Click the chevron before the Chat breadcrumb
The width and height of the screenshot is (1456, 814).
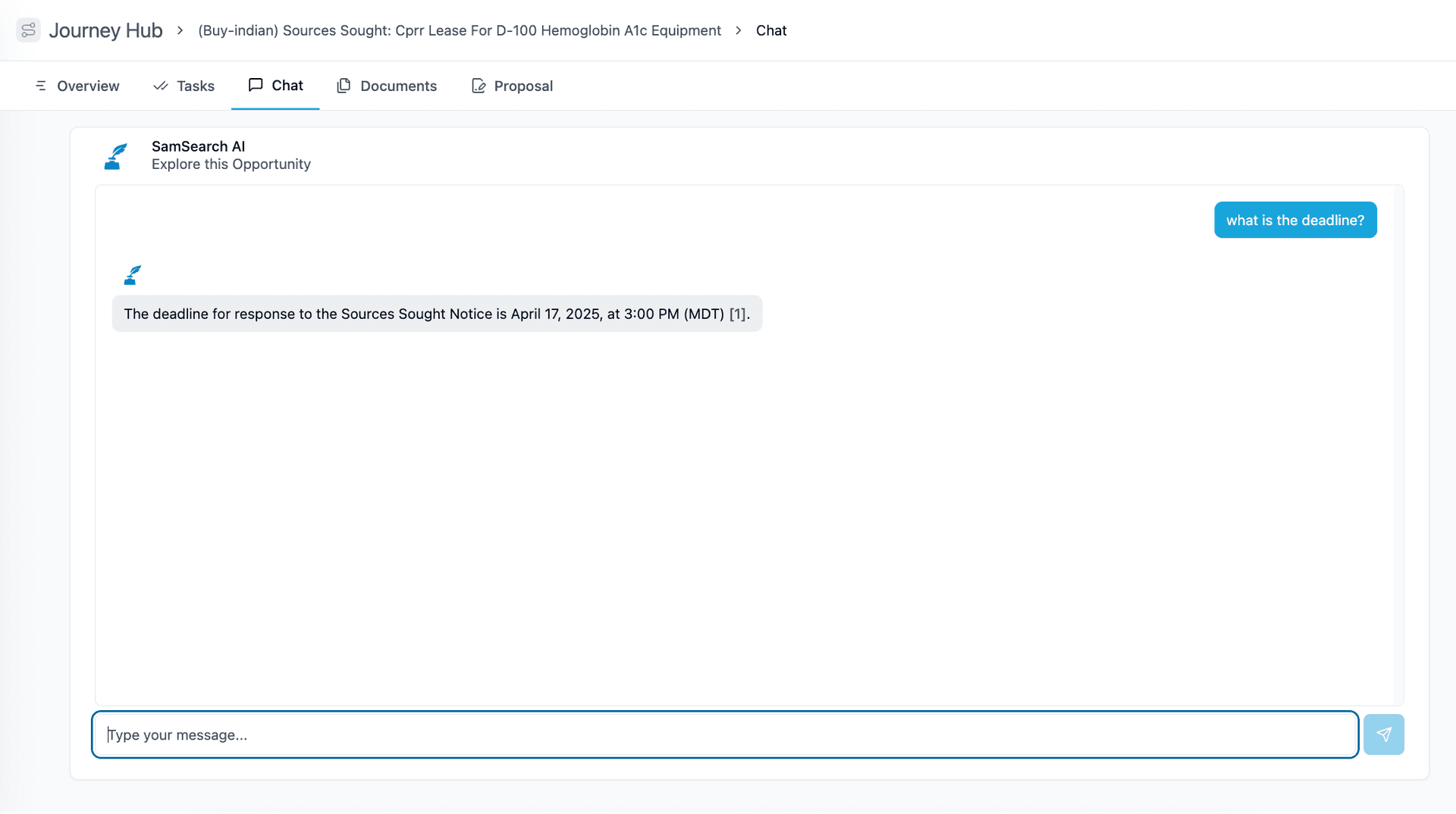tap(738, 30)
